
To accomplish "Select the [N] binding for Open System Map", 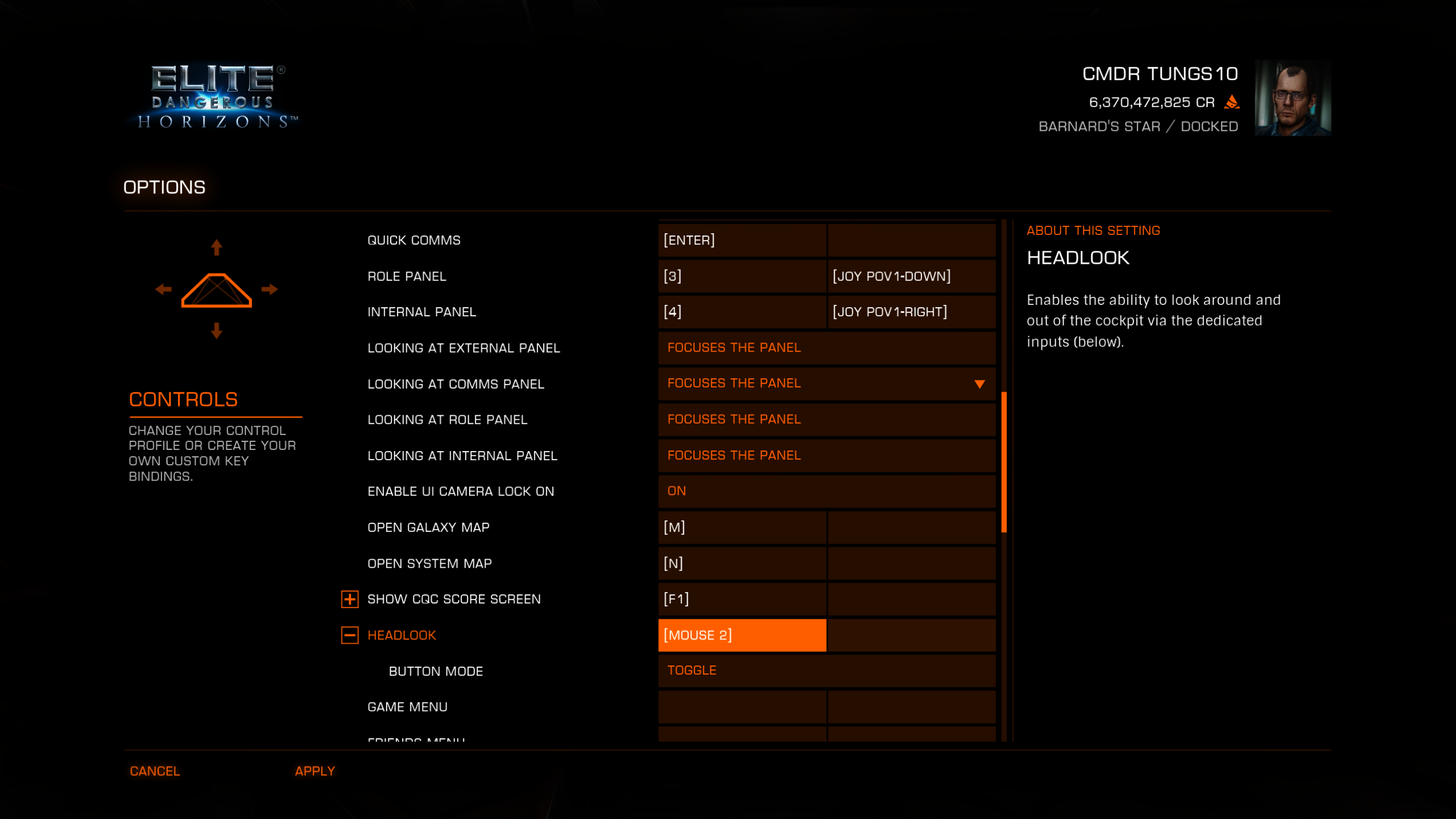I will point(742,564).
